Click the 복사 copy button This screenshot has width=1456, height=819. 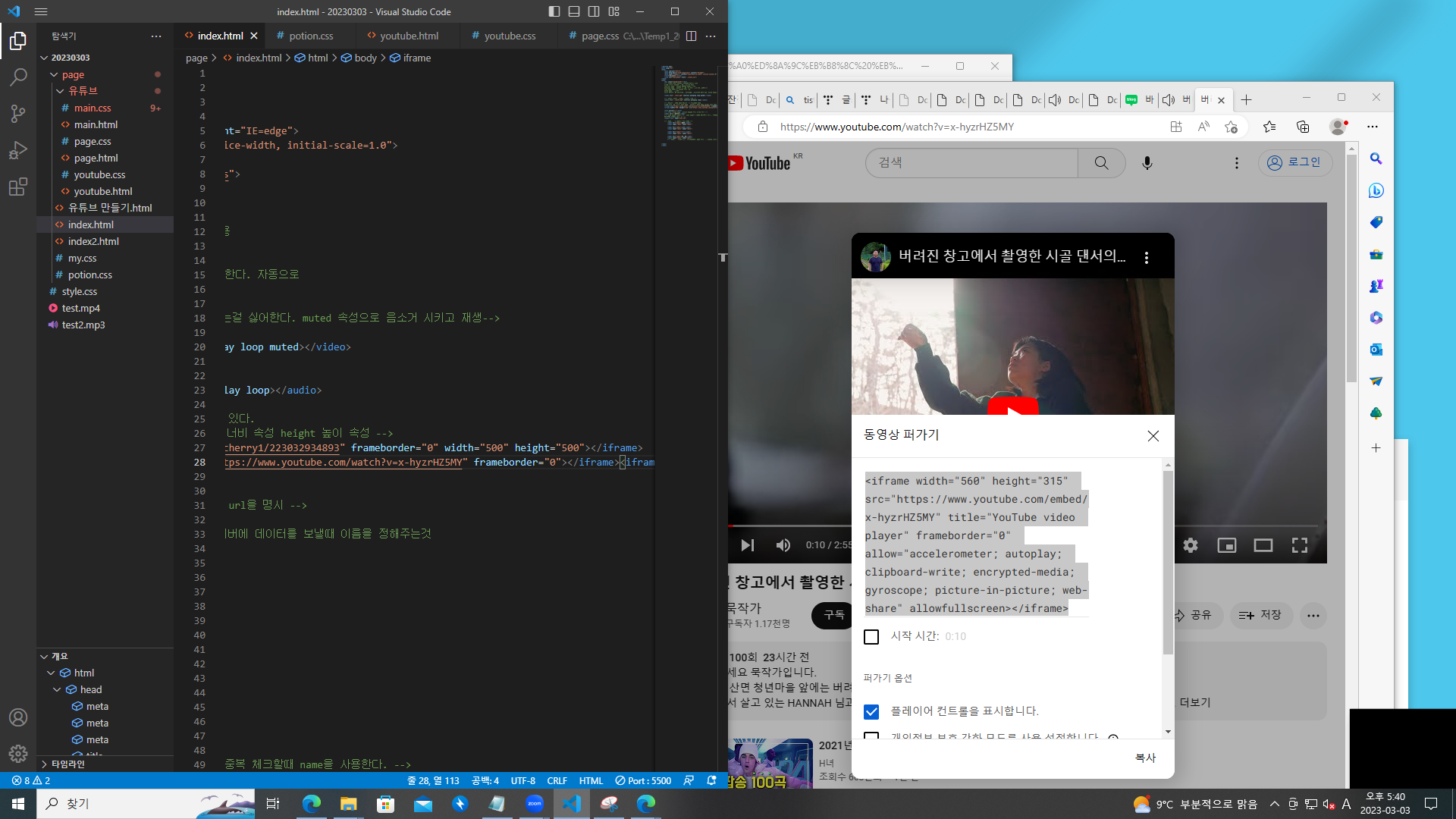coord(1144,758)
